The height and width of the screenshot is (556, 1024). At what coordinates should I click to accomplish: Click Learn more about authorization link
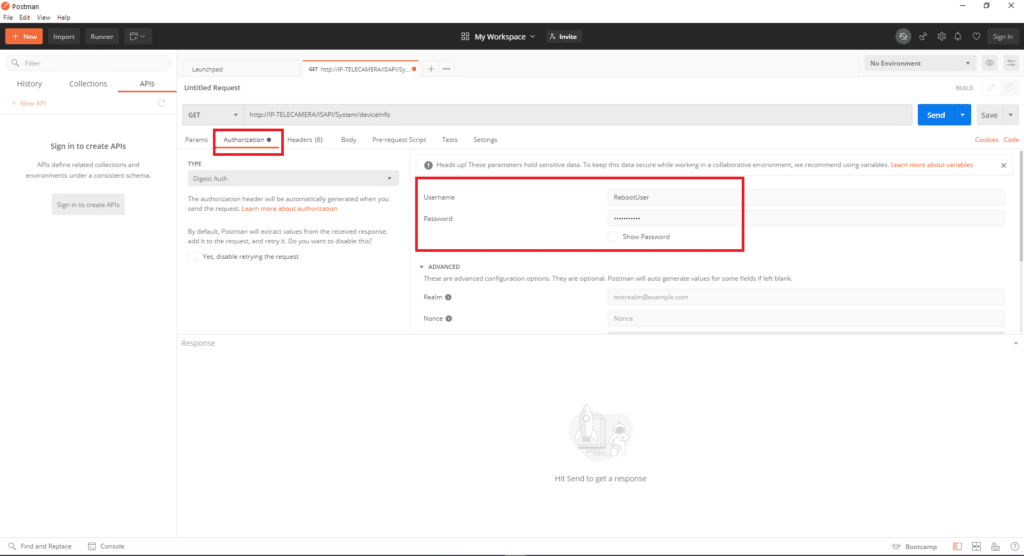click(289, 208)
